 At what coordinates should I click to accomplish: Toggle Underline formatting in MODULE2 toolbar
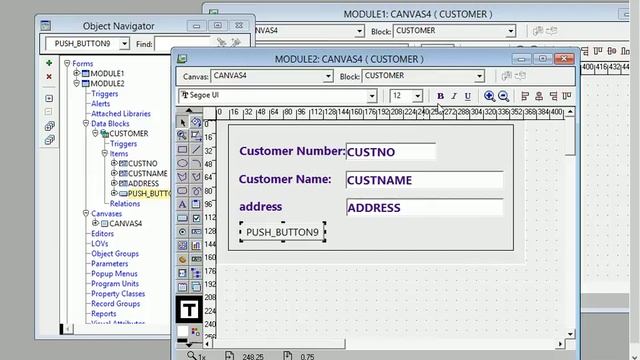tap(468, 96)
